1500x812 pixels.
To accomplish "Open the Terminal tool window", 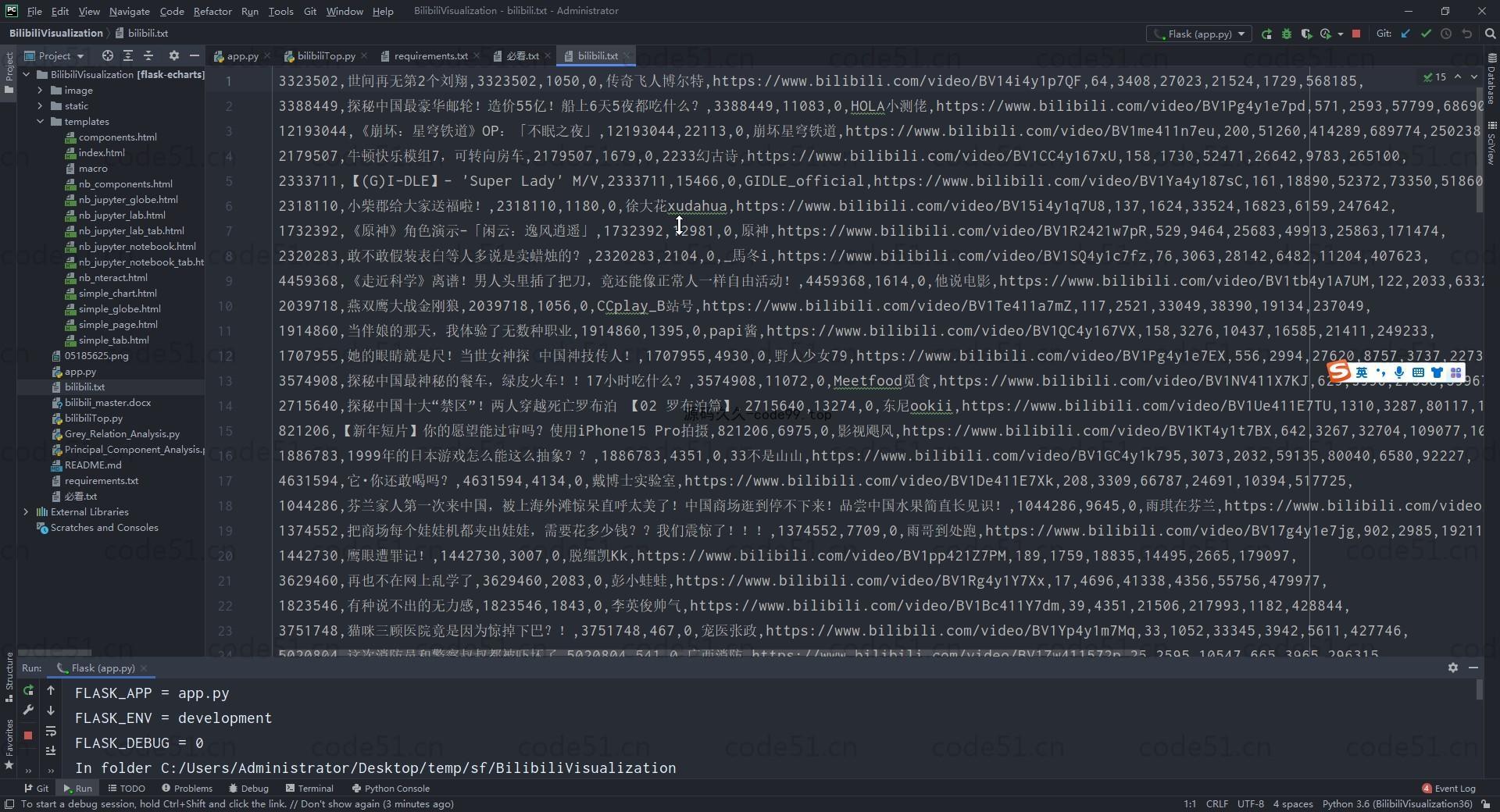I will 310,789.
